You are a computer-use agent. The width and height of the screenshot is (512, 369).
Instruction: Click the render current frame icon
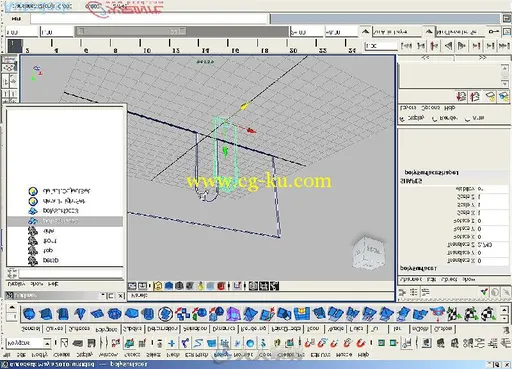point(441,343)
